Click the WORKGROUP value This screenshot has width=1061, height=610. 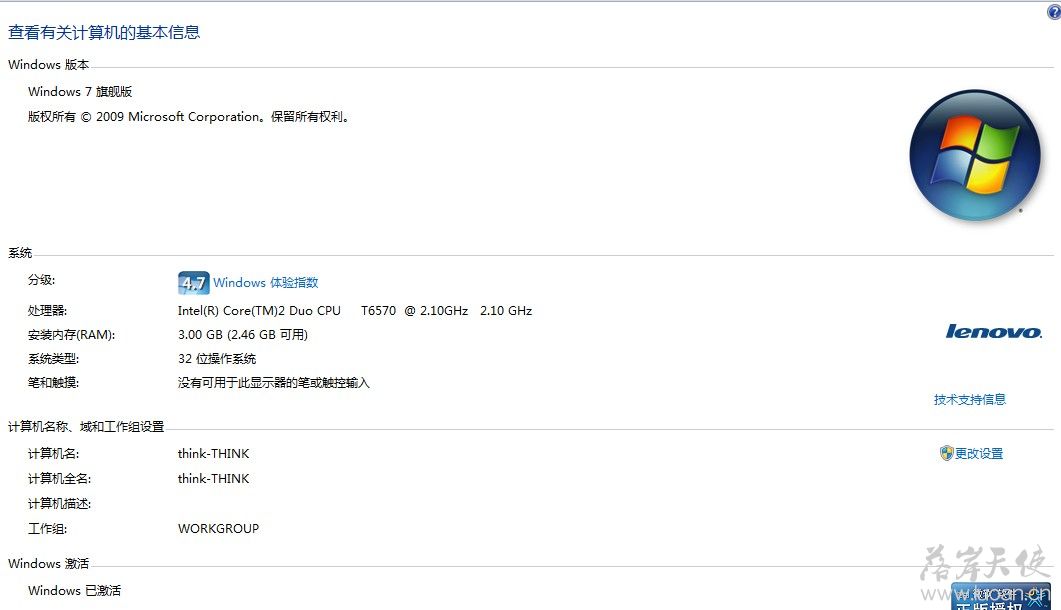click(x=219, y=529)
